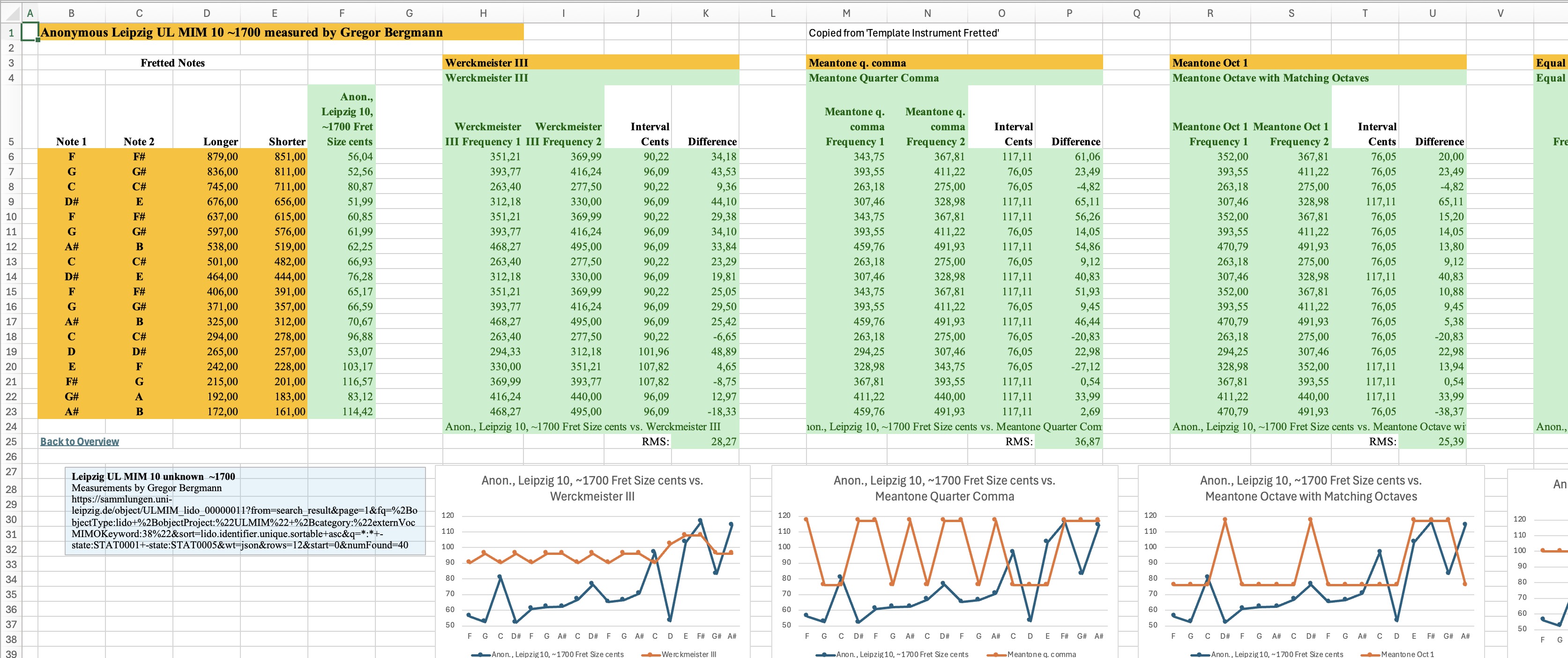Select column F header
1568x658 pixels.
(x=341, y=13)
